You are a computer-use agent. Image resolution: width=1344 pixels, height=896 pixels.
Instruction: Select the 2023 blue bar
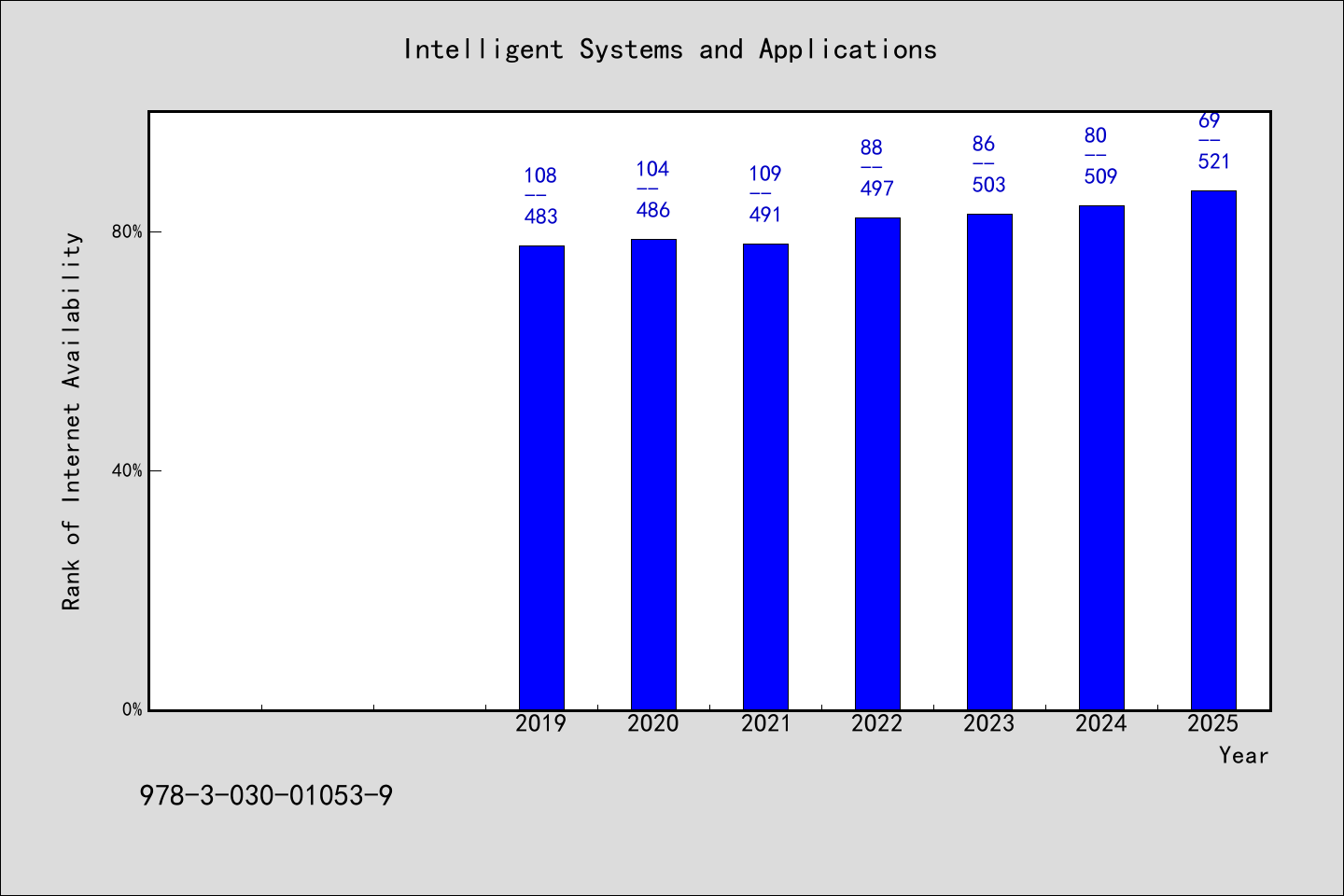989,462
